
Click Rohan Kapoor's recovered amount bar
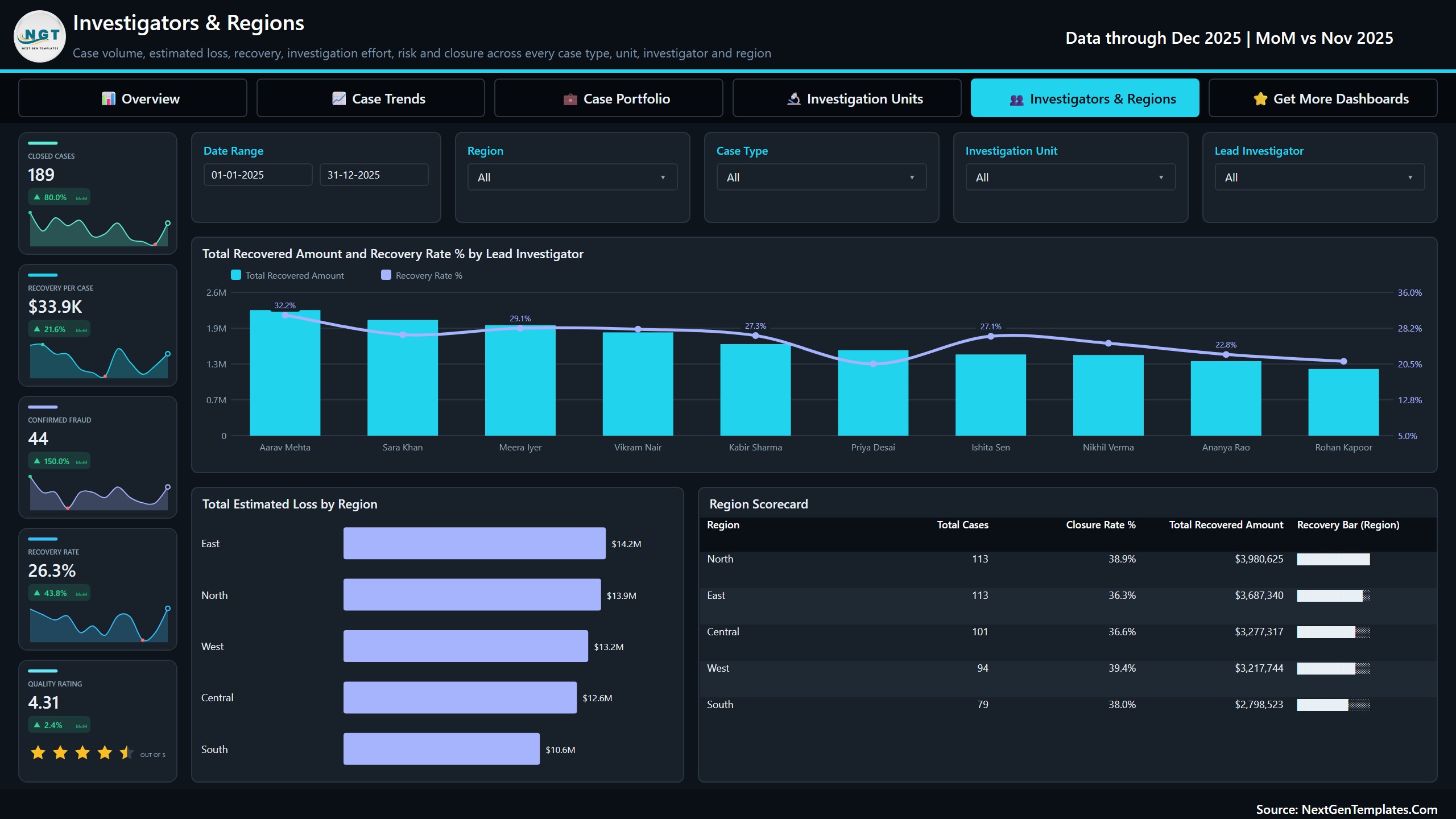tap(1344, 403)
